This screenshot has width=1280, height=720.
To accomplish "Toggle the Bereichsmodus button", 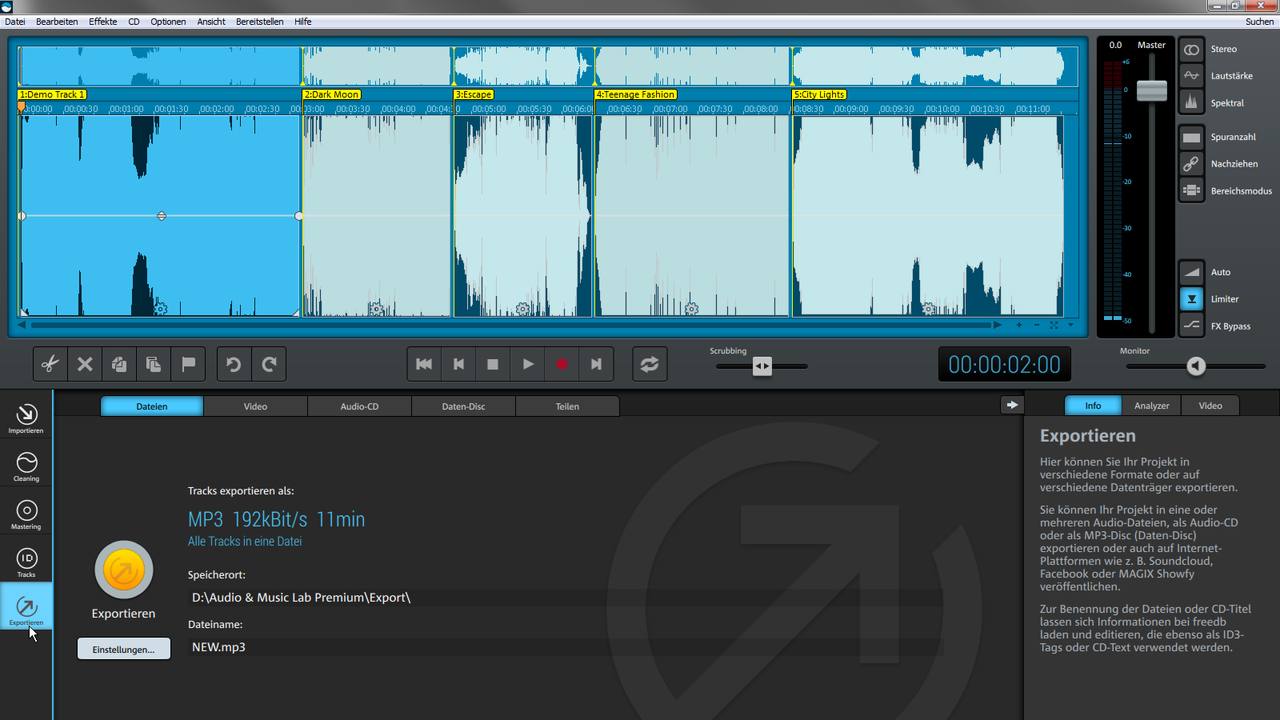I will coord(1191,191).
